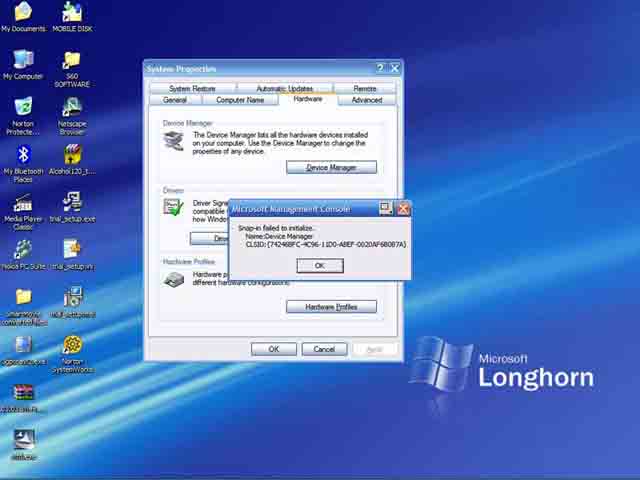Close the System Properties window
The width and height of the screenshot is (640, 480).
(395, 68)
